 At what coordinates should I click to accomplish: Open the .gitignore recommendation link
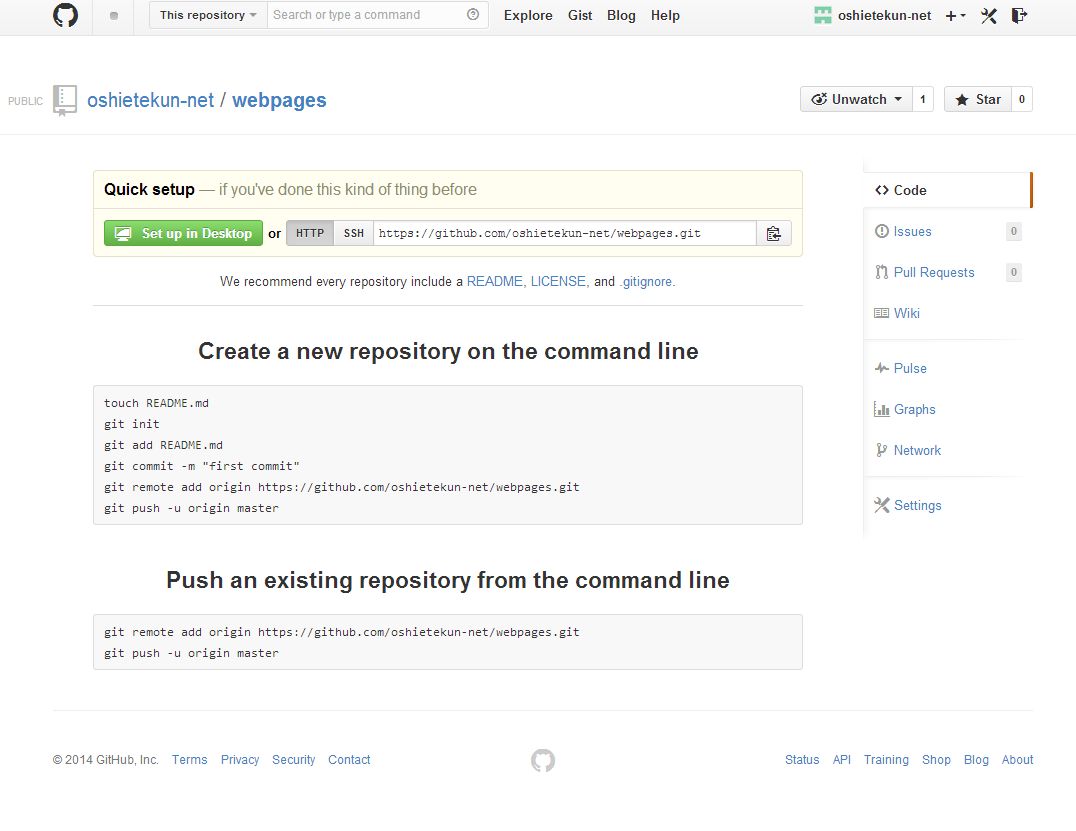coord(646,281)
